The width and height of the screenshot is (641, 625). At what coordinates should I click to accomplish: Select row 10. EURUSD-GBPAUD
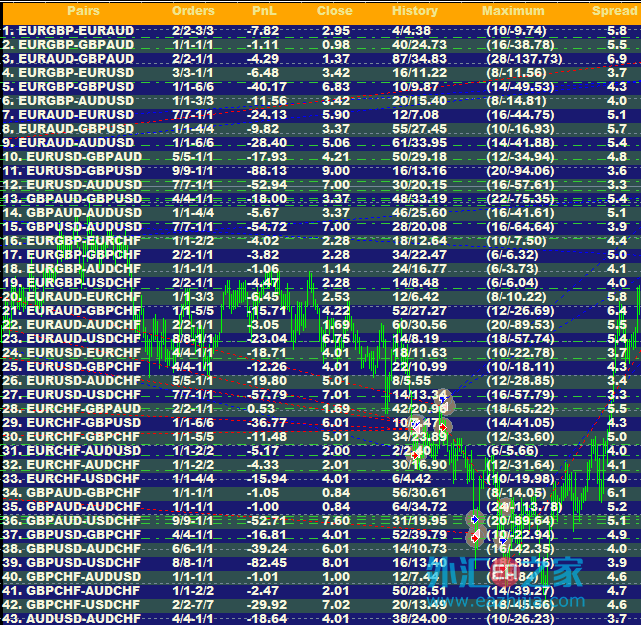point(322,157)
